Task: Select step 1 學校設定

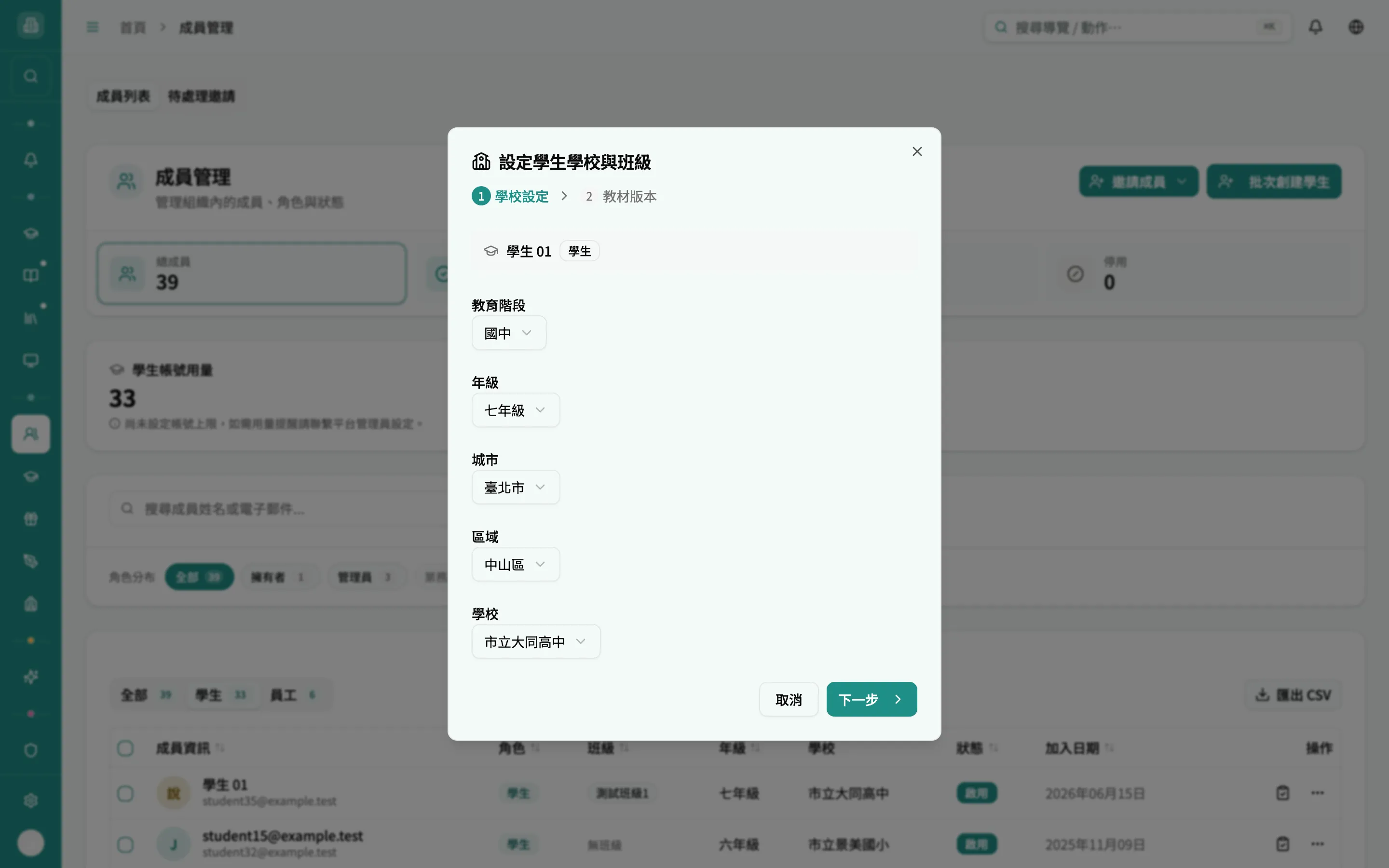Action: coord(510,196)
